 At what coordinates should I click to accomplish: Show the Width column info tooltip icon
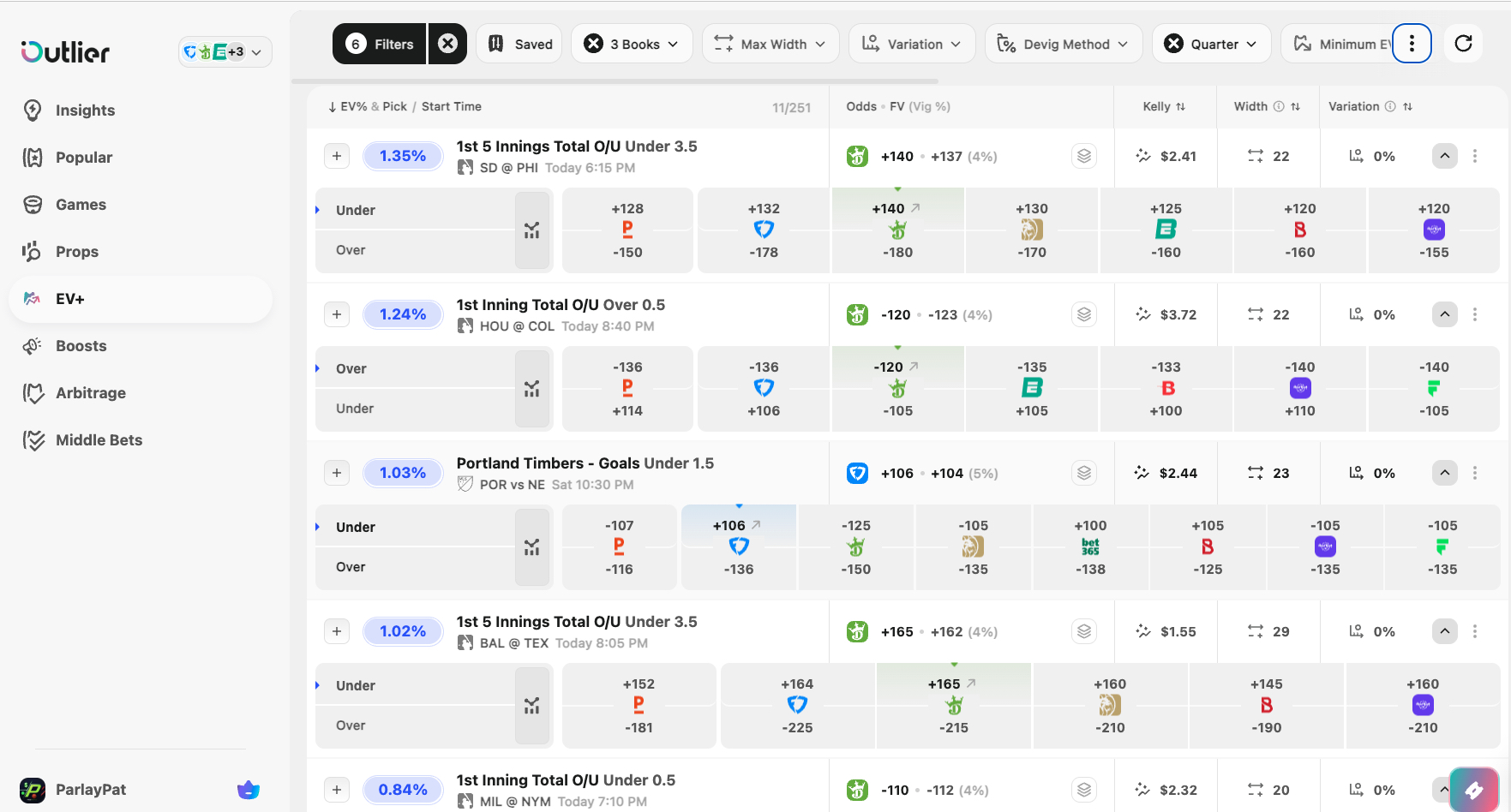coord(1279,106)
